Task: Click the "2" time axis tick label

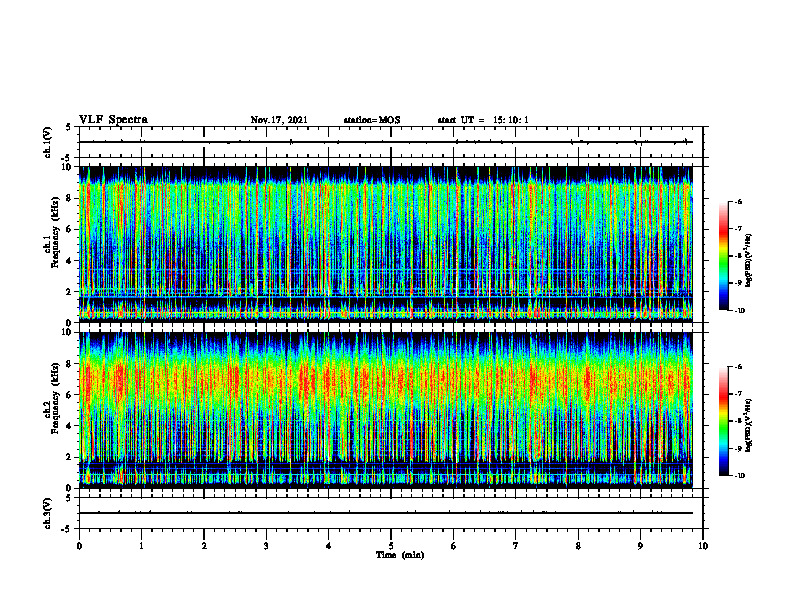Action: point(204,546)
